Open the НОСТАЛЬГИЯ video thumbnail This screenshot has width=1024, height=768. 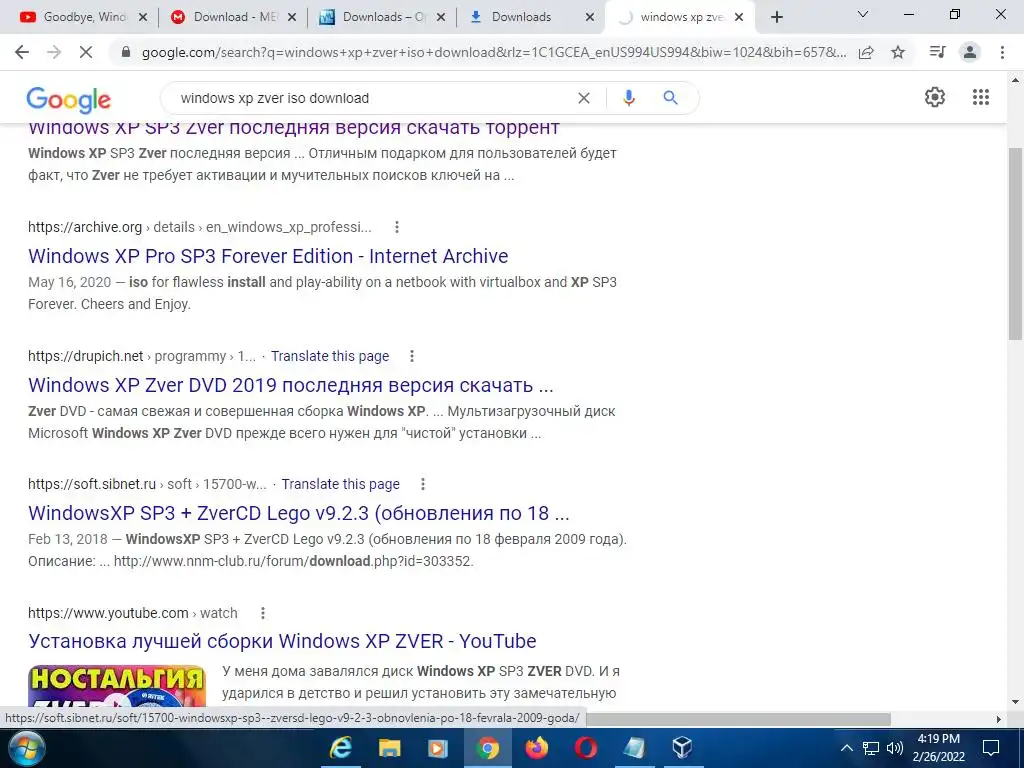[x=117, y=686]
